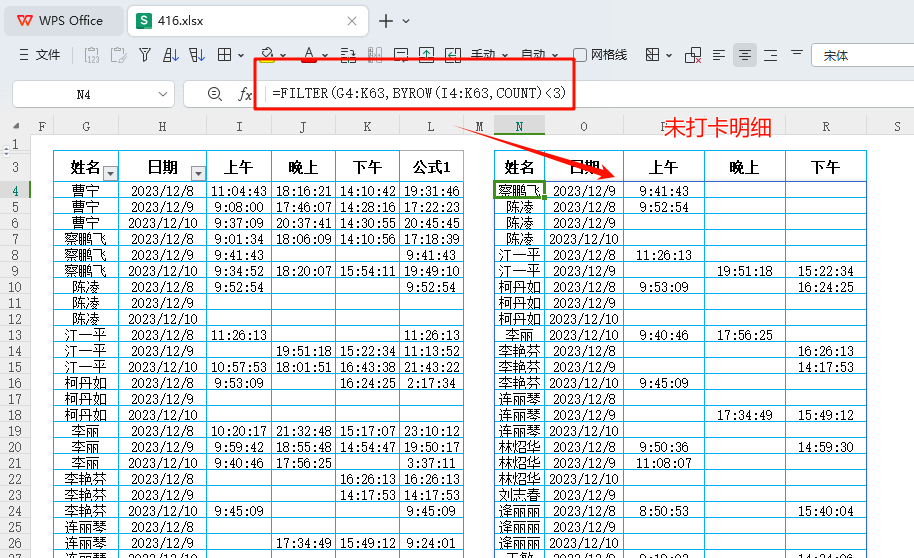
Task: Open the 文件 menu
Action: point(40,55)
